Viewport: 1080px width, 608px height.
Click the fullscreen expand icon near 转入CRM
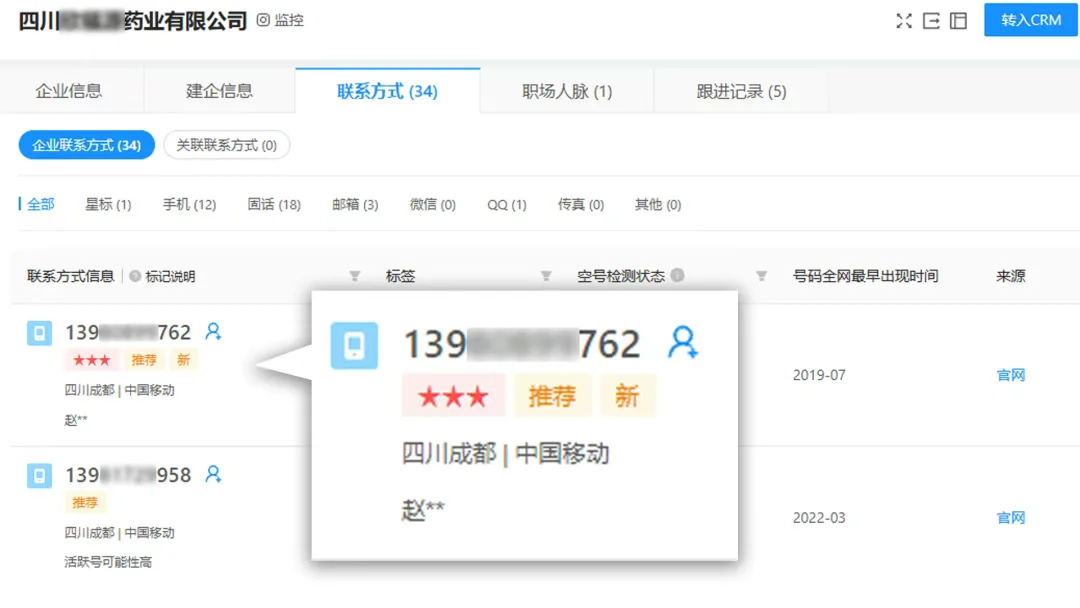904,20
